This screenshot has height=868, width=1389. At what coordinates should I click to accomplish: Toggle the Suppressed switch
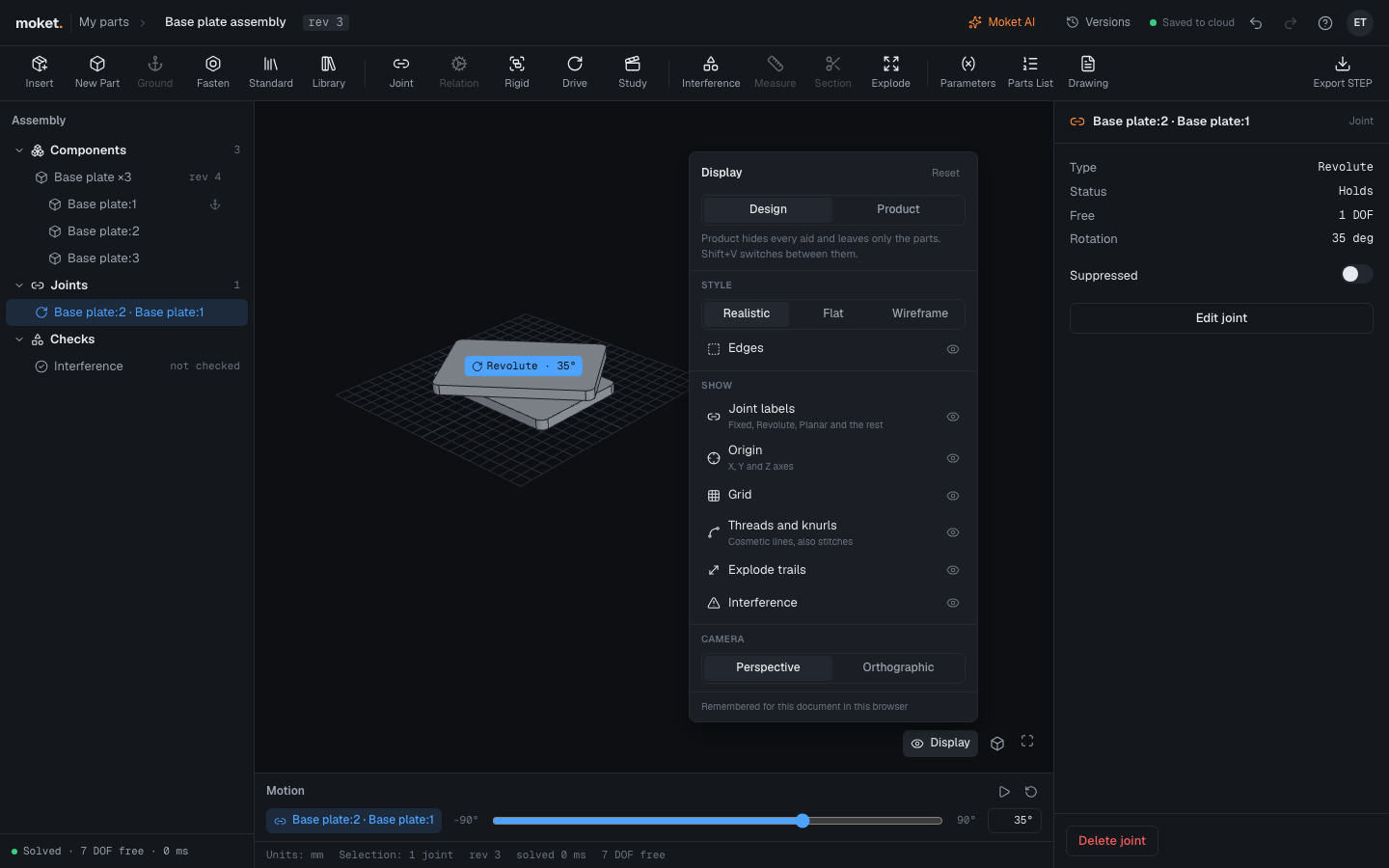(x=1356, y=275)
